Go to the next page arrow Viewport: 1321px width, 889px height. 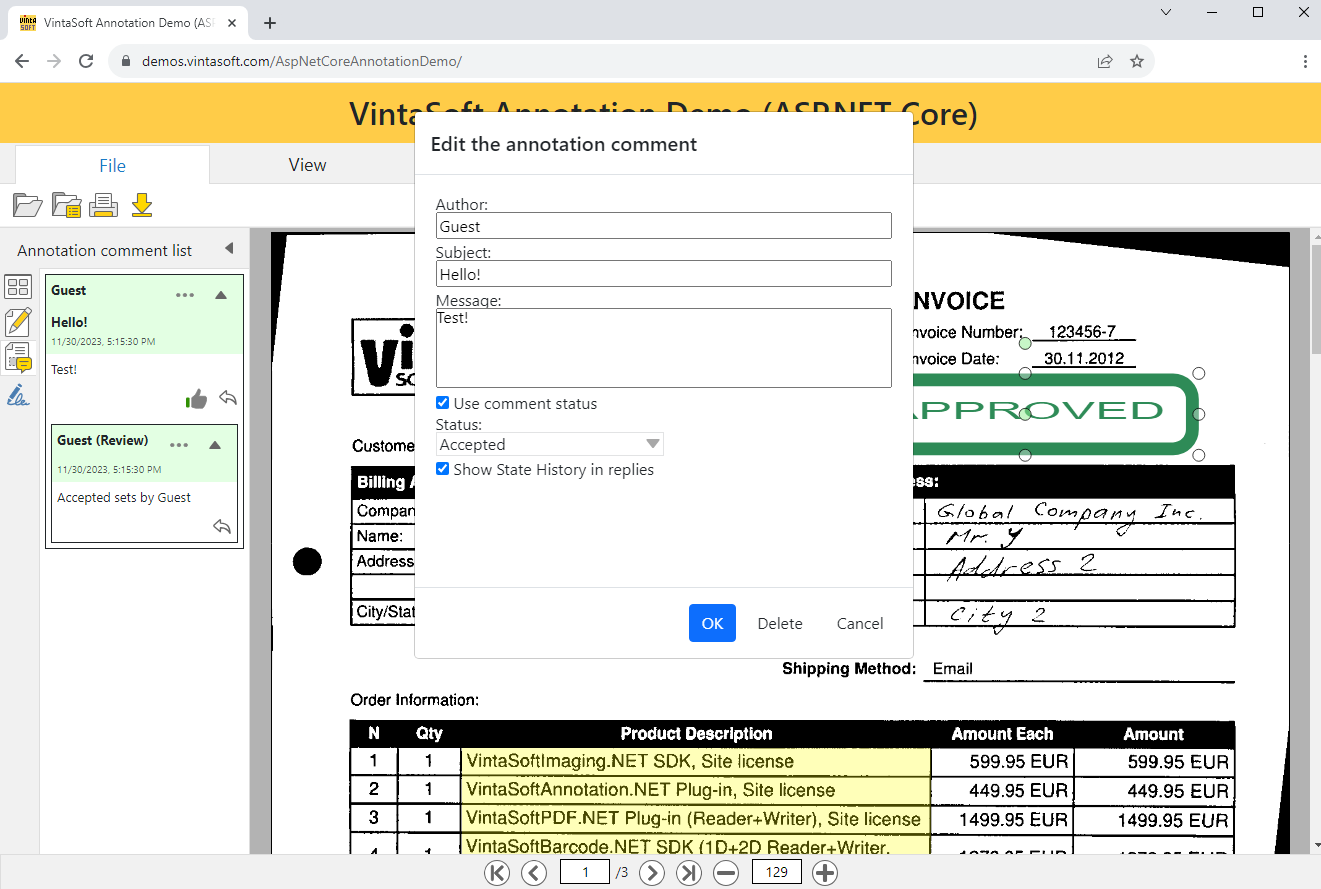pos(652,873)
